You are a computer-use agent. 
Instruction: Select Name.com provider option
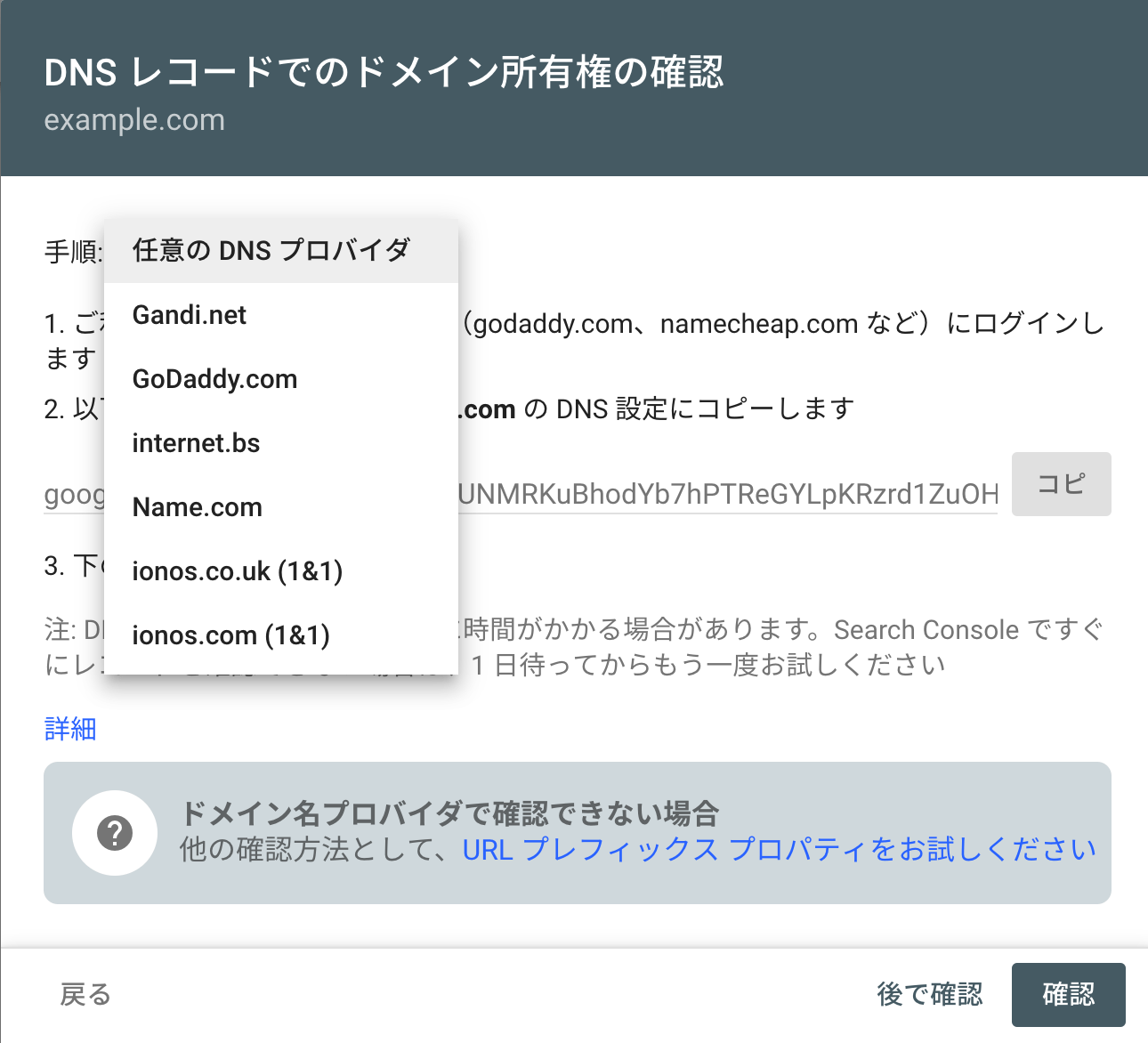click(x=281, y=507)
